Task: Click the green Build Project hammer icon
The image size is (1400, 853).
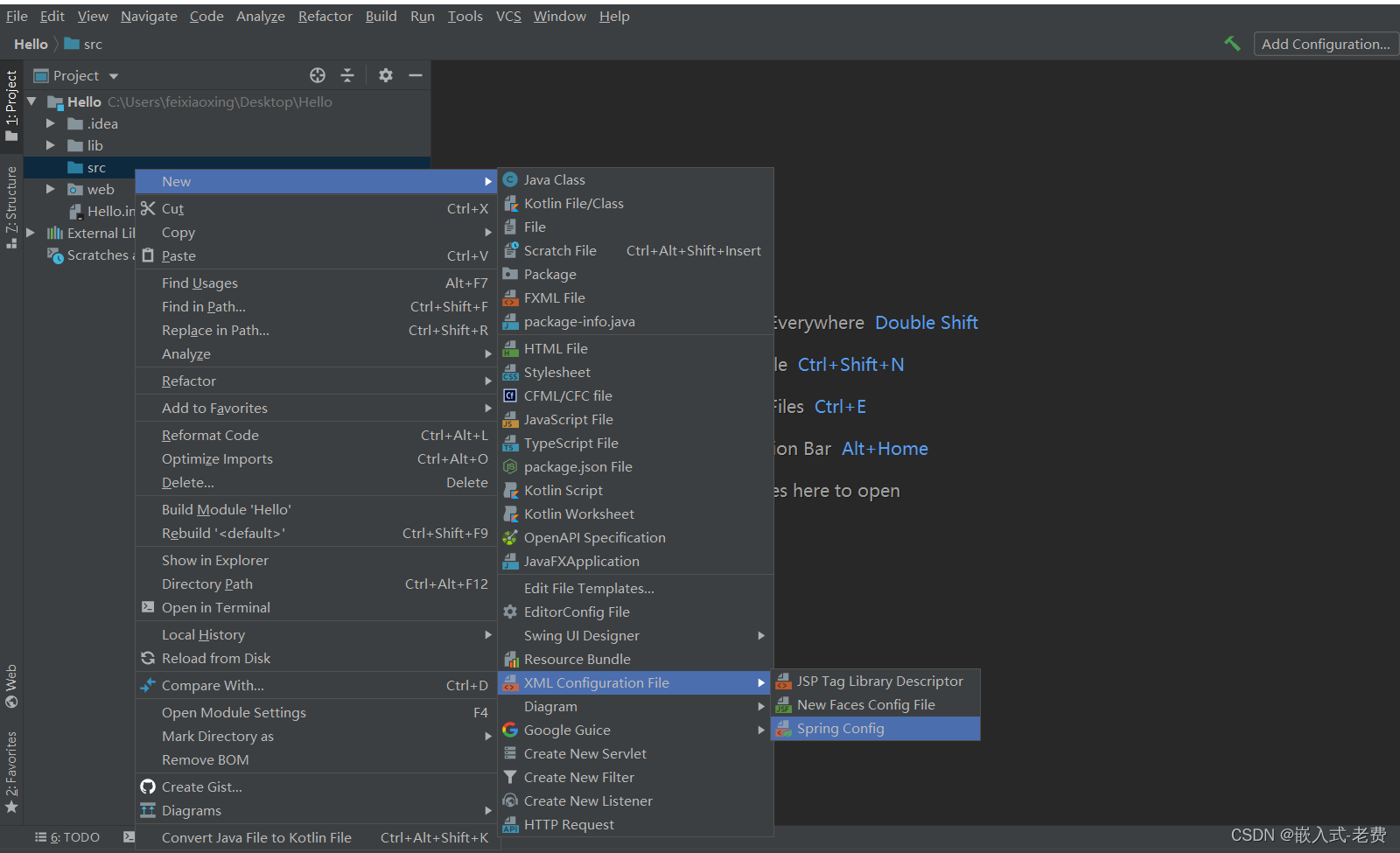Action: pos(1233,43)
